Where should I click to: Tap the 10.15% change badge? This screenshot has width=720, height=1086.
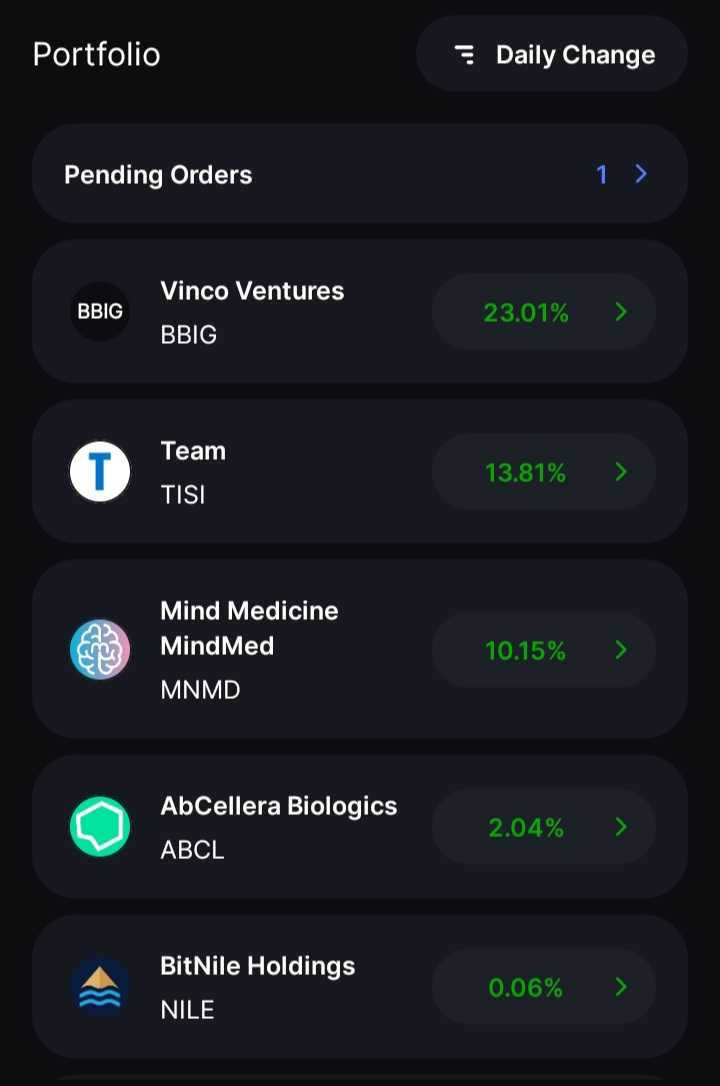tap(526, 651)
